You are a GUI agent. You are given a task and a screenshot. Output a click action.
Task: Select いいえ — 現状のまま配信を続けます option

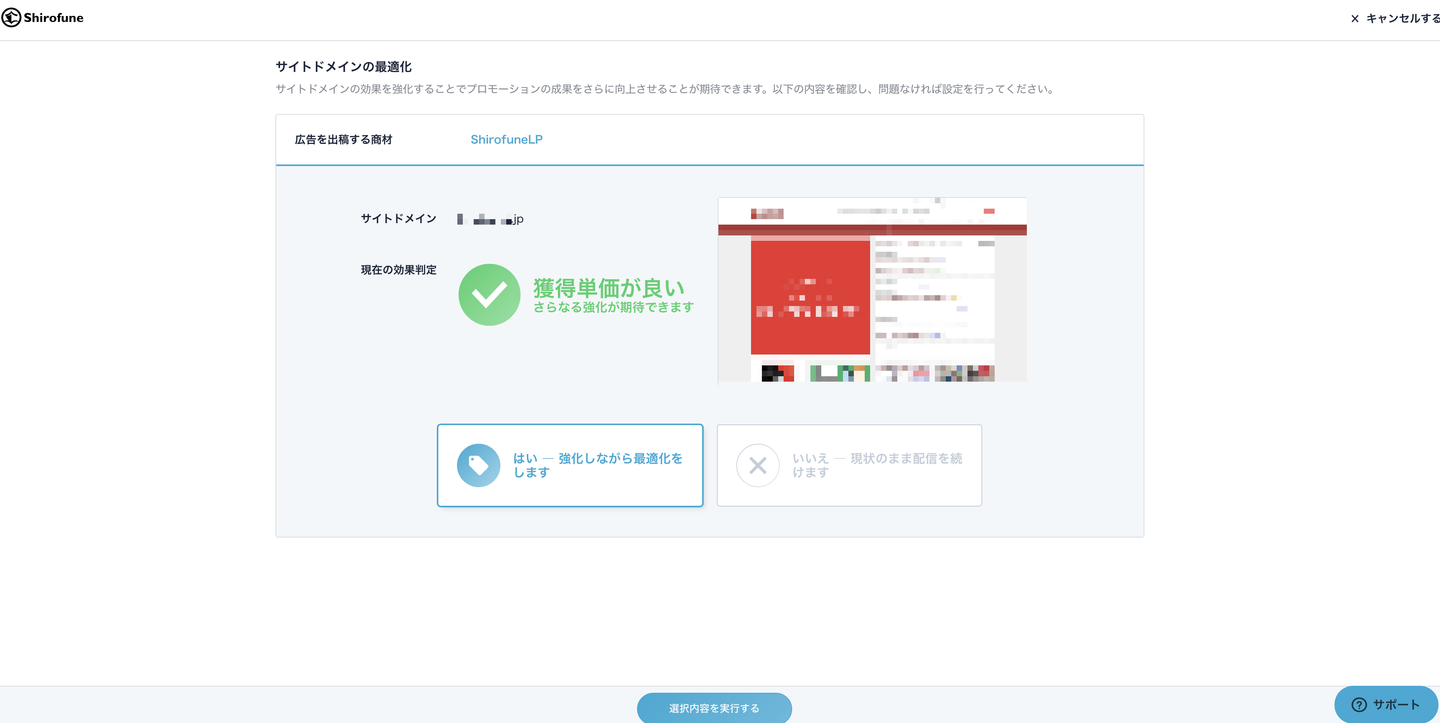(849, 465)
